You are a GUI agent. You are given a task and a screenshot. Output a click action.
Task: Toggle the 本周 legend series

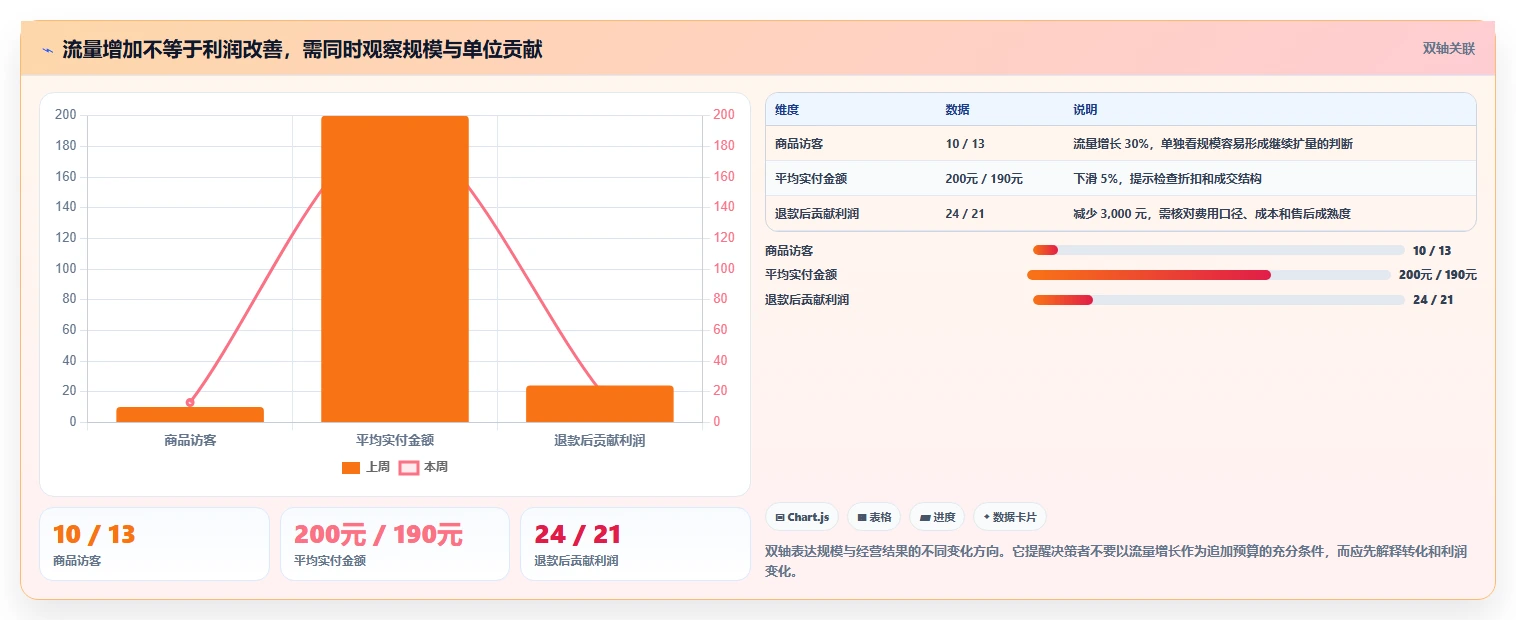424,467
